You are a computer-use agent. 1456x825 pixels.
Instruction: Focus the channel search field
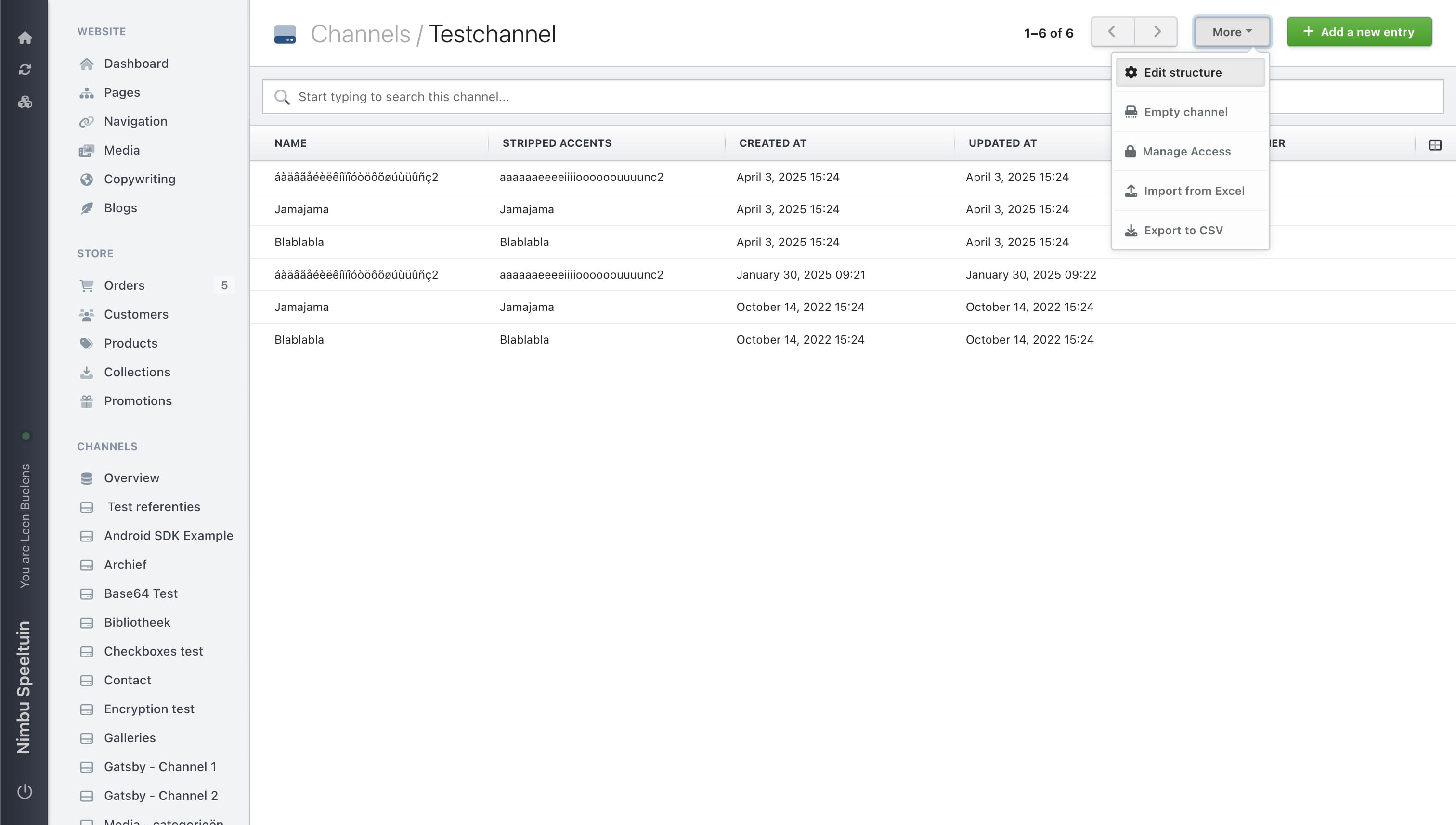[680, 97]
